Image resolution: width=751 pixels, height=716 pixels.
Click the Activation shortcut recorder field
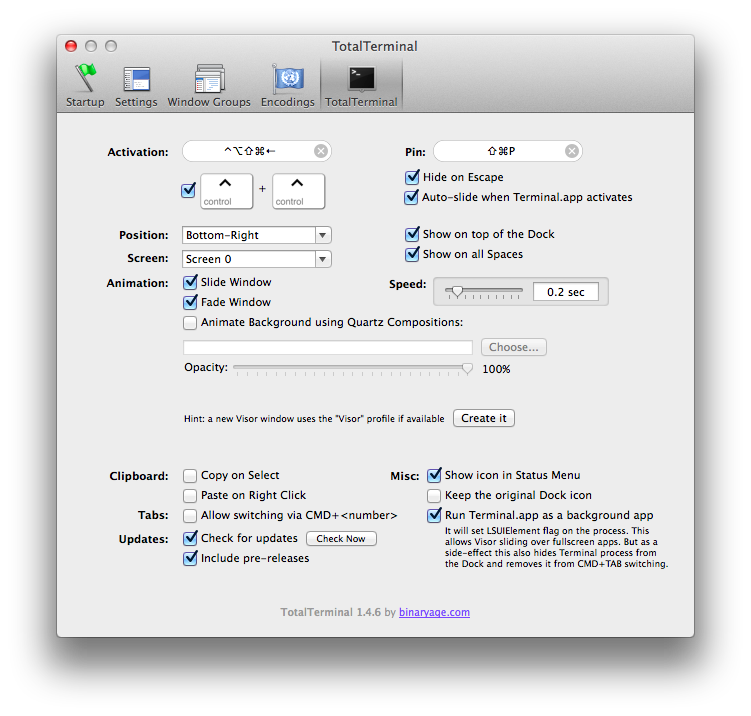click(x=257, y=151)
